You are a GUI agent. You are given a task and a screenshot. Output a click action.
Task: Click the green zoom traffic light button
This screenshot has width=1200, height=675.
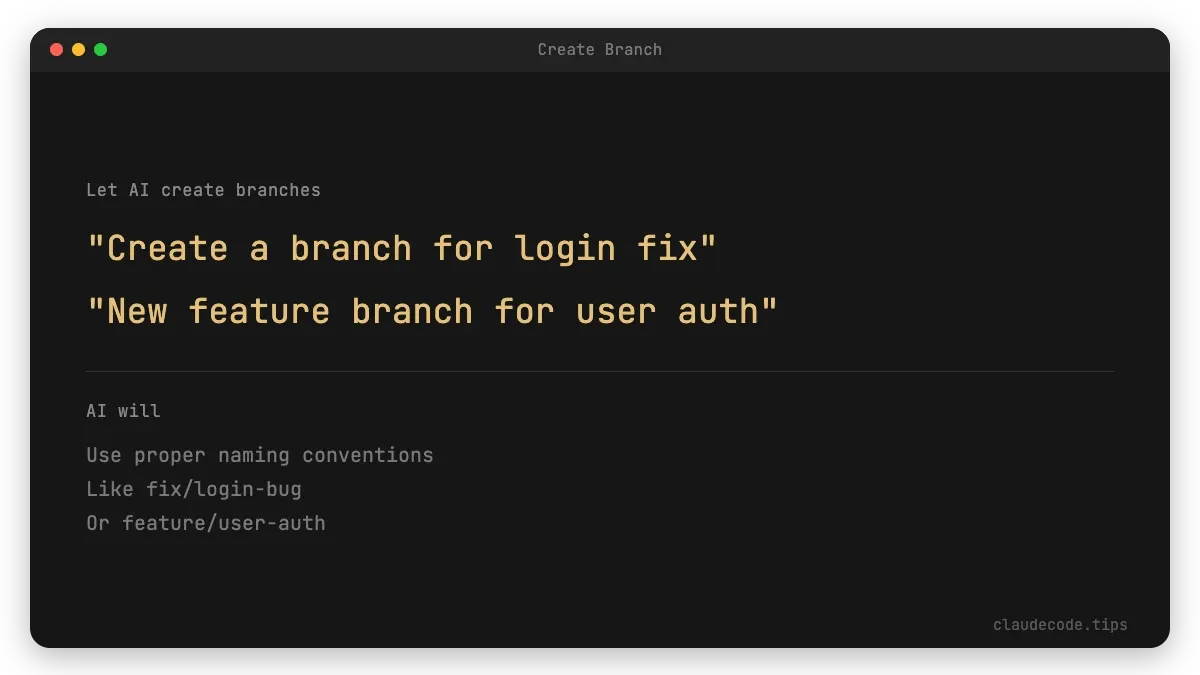pyautogui.click(x=100, y=48)
